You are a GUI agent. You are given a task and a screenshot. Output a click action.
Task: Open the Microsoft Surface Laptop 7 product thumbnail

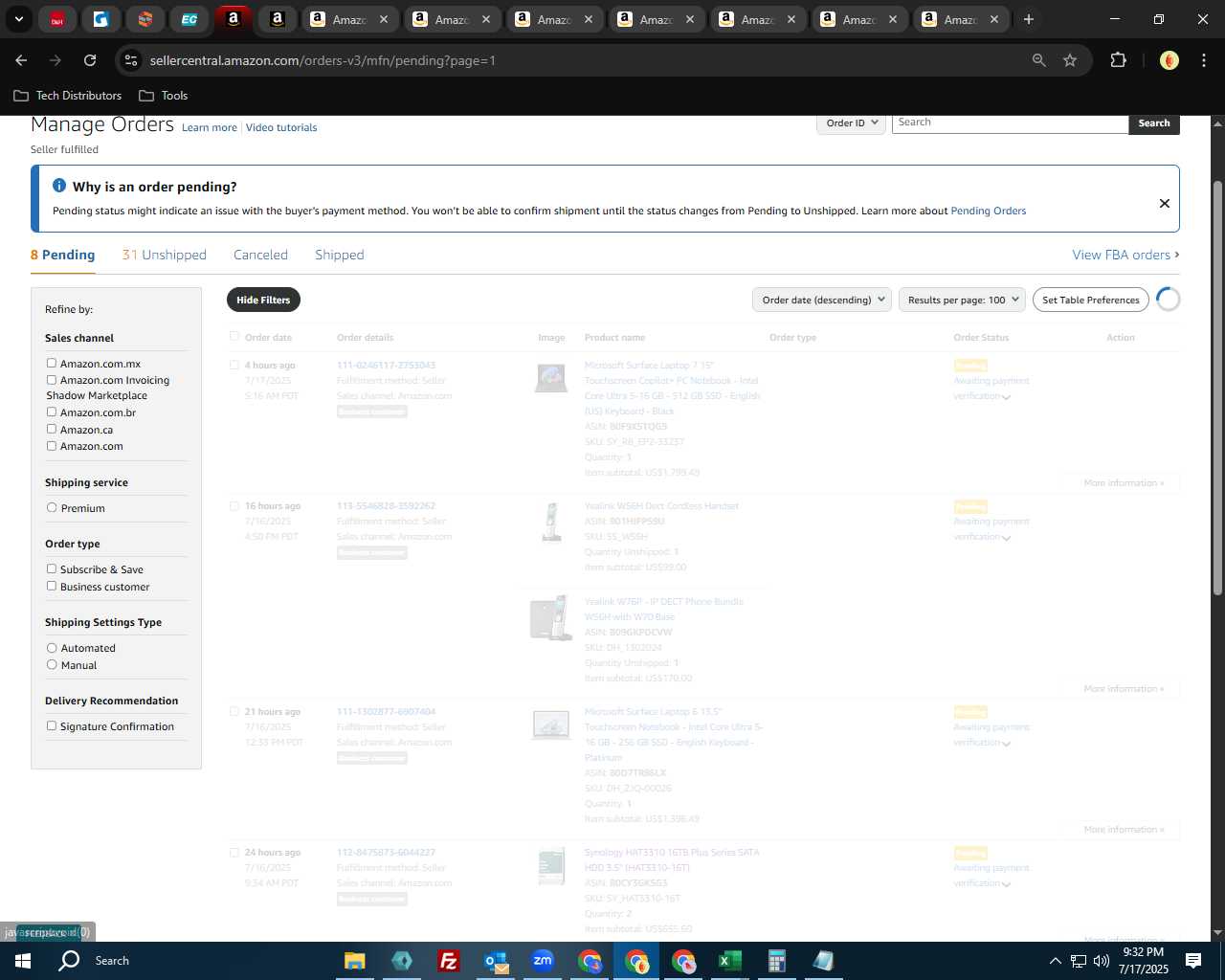[551, 379]
